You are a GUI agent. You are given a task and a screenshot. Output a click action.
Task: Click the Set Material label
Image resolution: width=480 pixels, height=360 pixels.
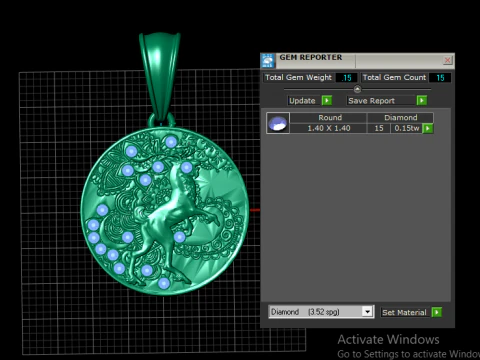tap(404, 312)
